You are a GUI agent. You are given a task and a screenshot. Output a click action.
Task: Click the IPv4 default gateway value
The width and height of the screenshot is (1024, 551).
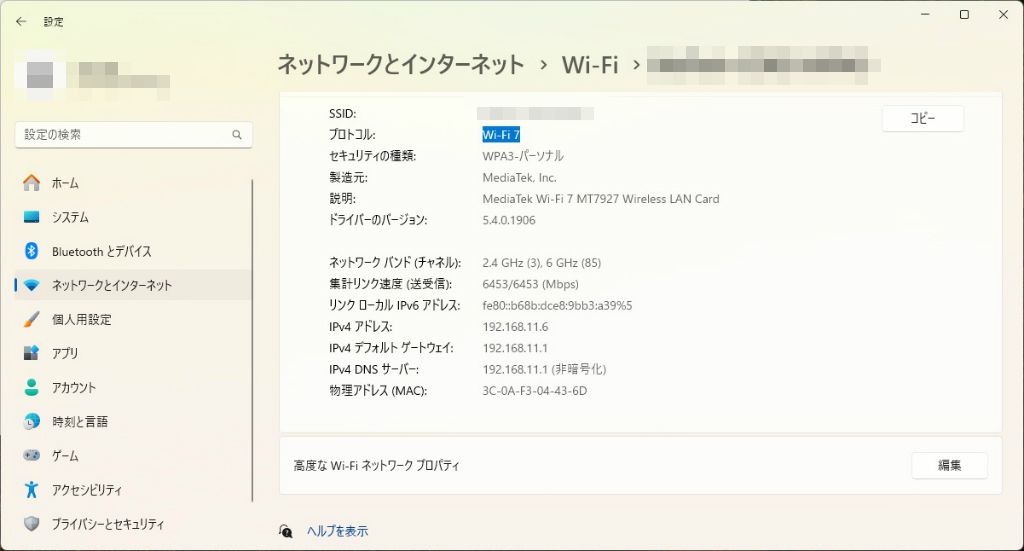click(515, 348)
